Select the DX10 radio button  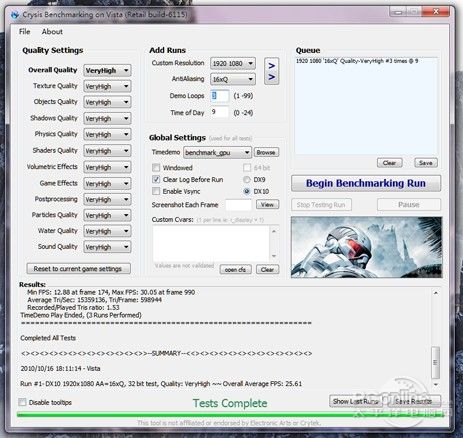[247, 192]
